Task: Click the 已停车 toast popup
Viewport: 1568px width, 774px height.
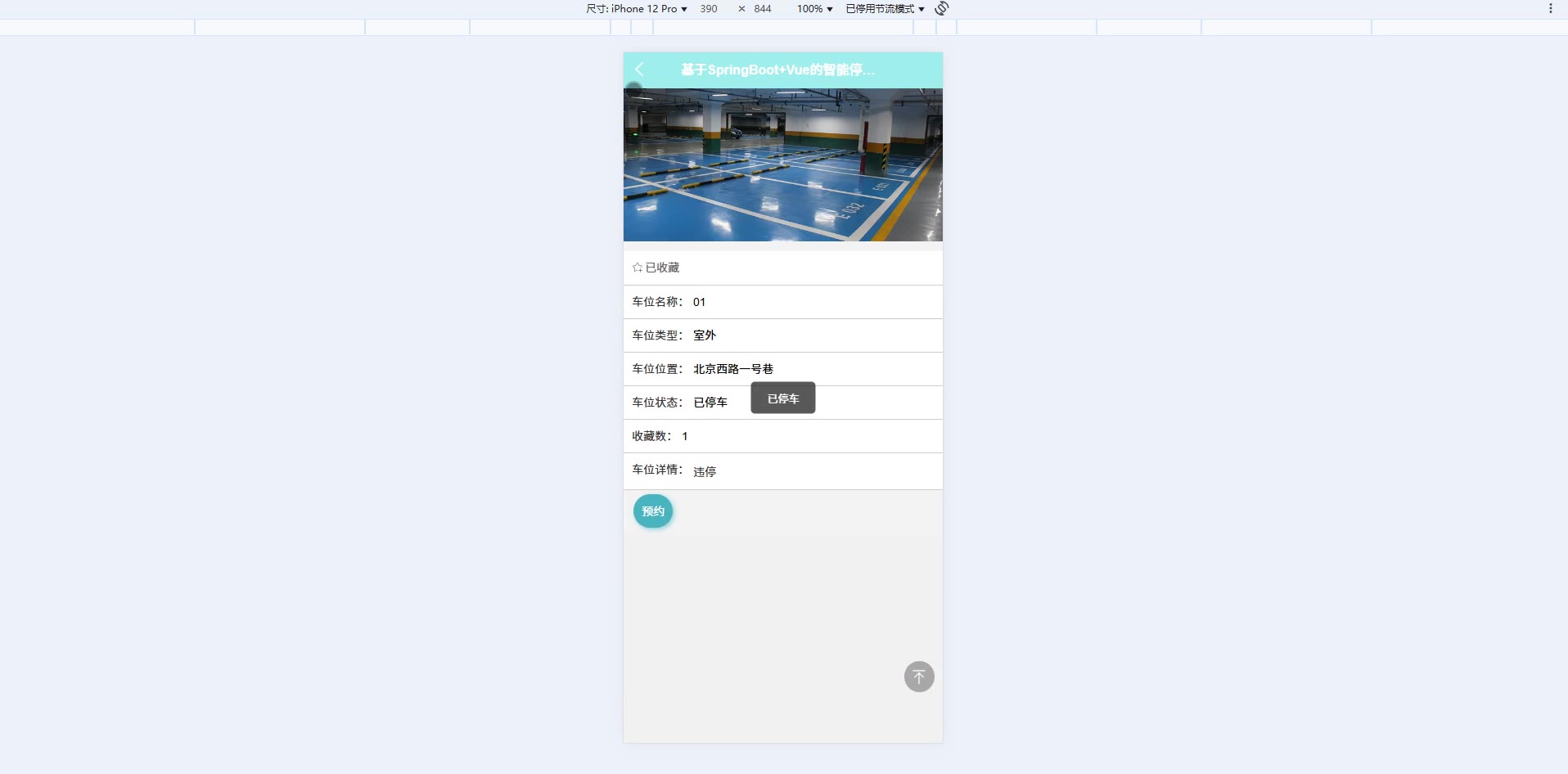Action: [783, 398]
